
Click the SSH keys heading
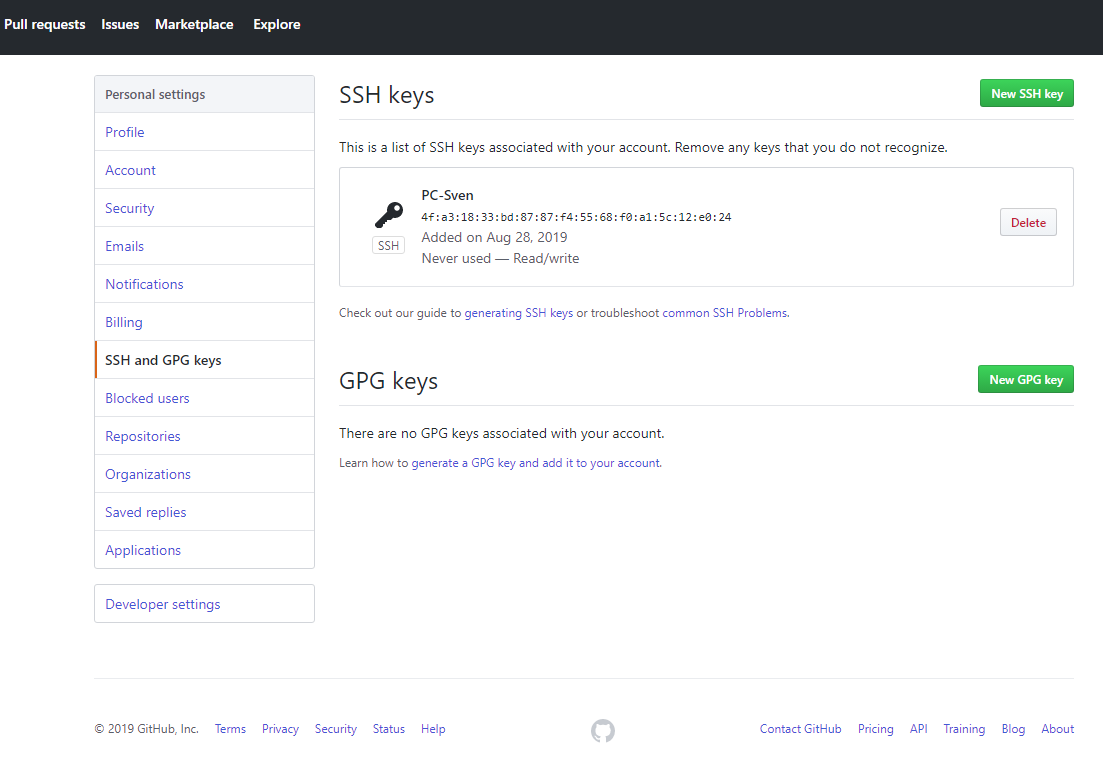(x=386, y=95)
